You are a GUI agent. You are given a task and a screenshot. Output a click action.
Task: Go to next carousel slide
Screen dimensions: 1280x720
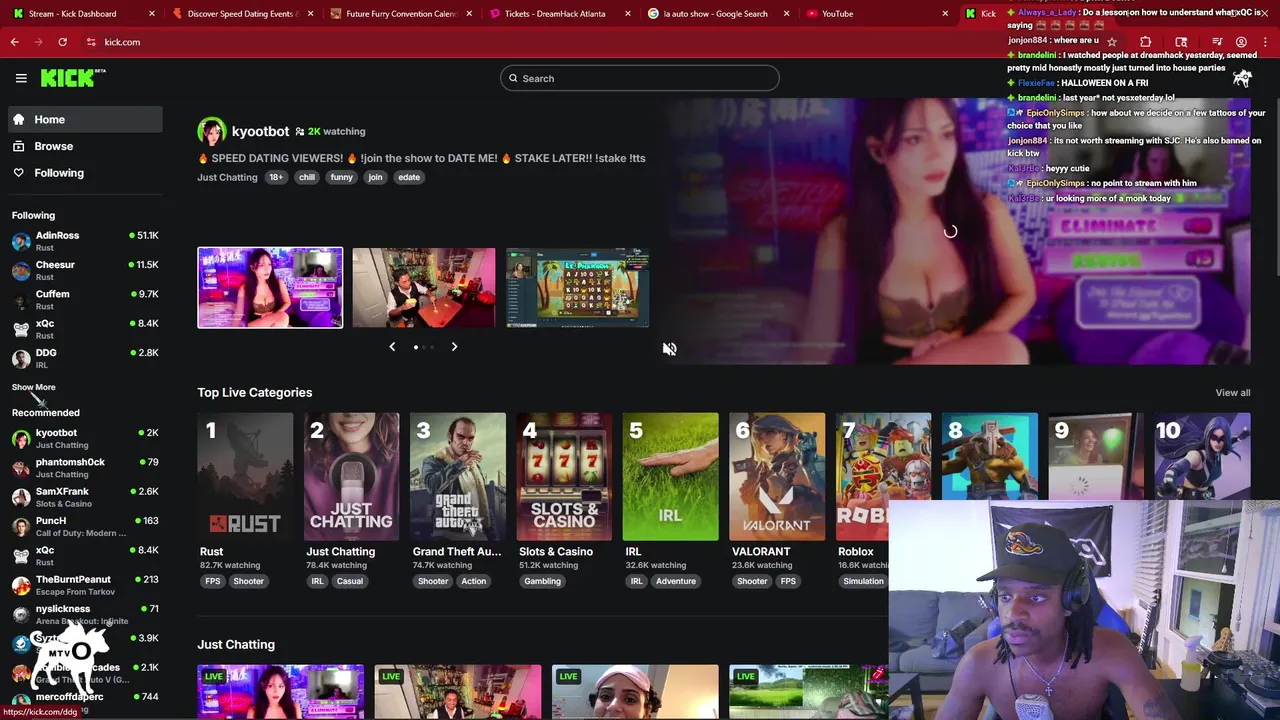pos(454,347)
